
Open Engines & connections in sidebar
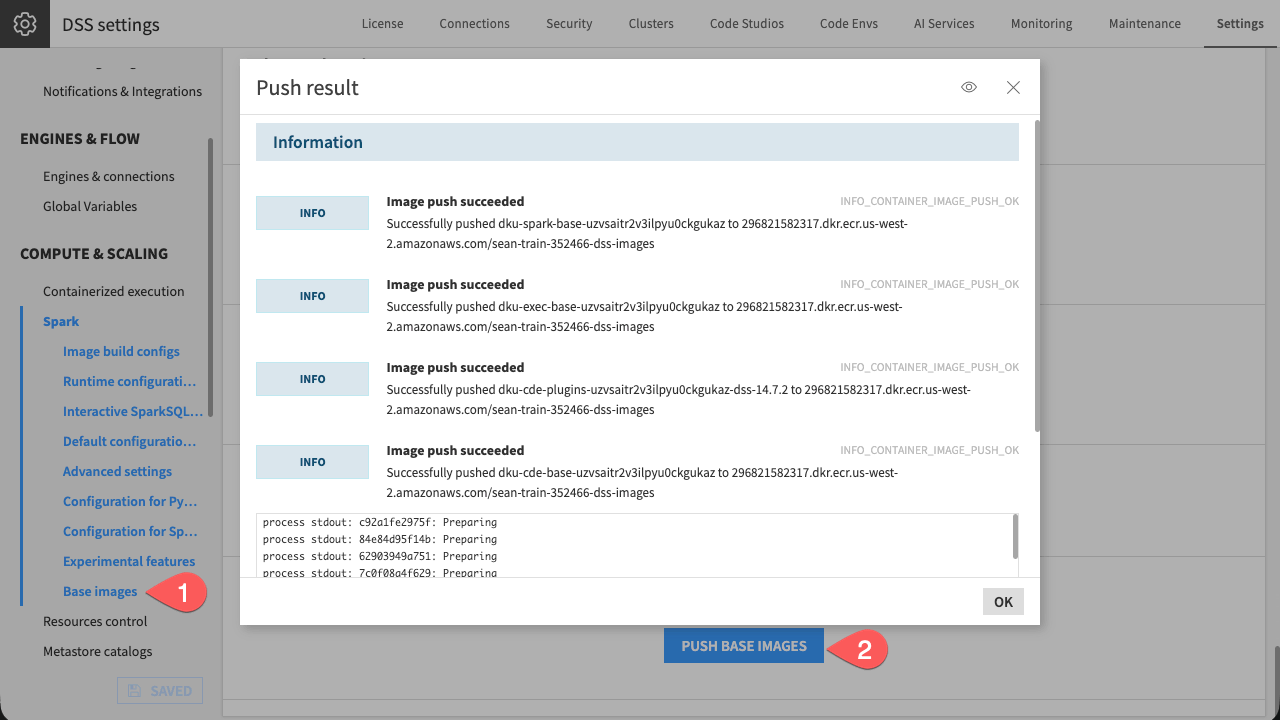[109, 176]
